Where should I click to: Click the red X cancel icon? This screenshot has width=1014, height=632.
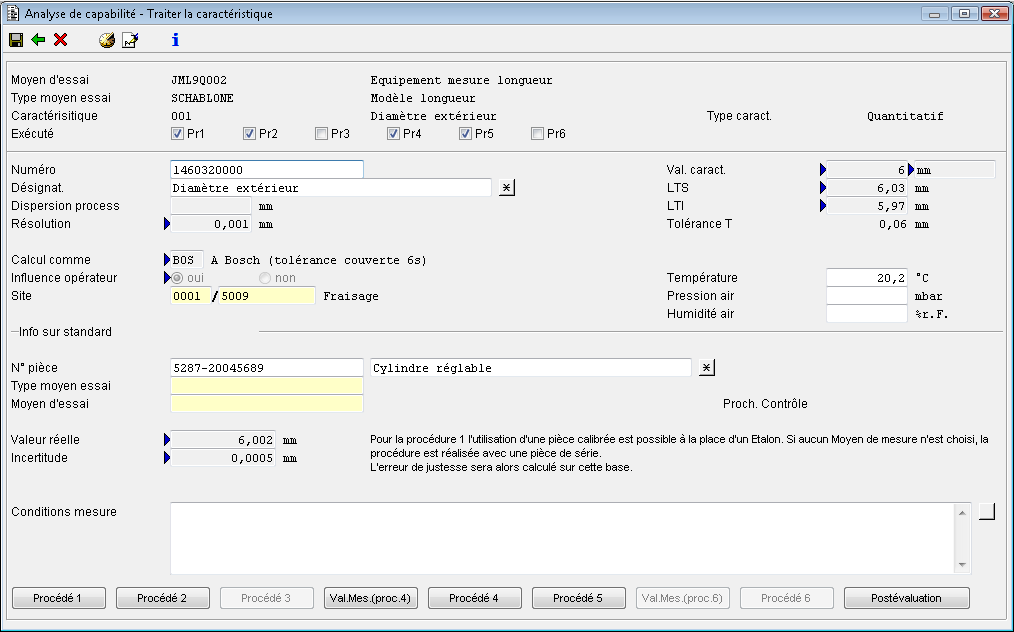[x=61, y=40]
